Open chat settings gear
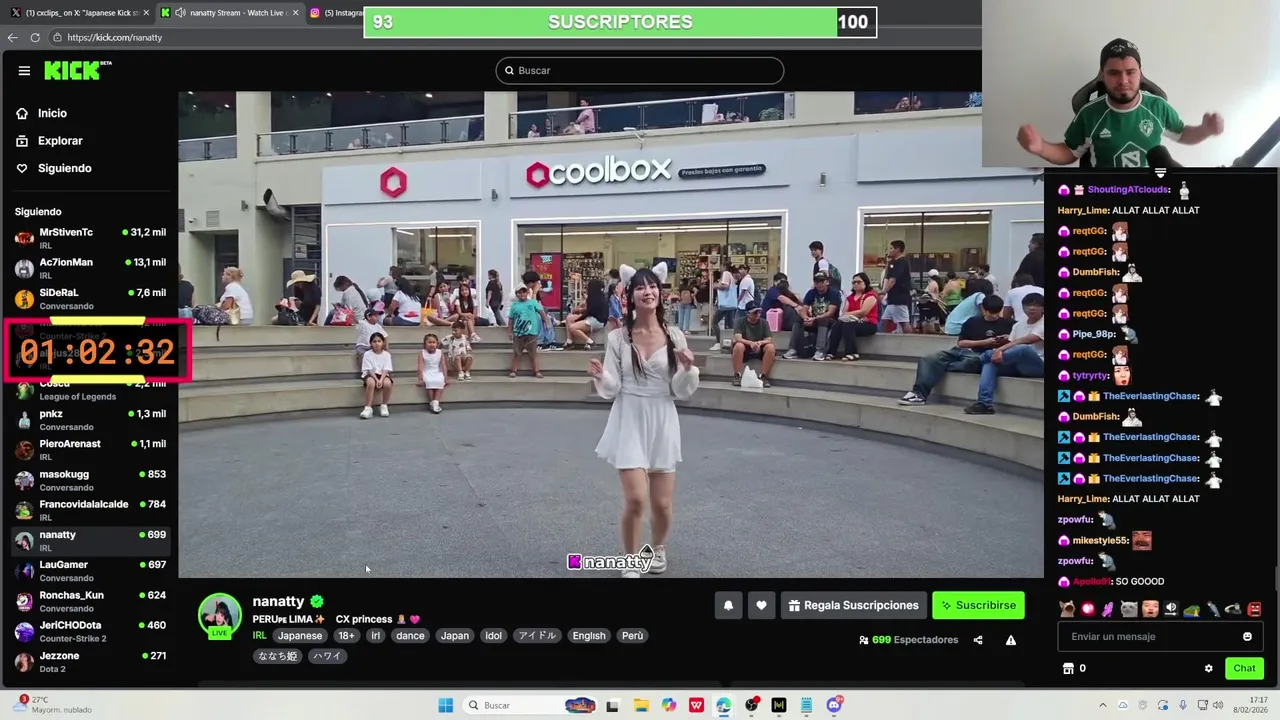1280x720 pixels. coord(1208,668)
